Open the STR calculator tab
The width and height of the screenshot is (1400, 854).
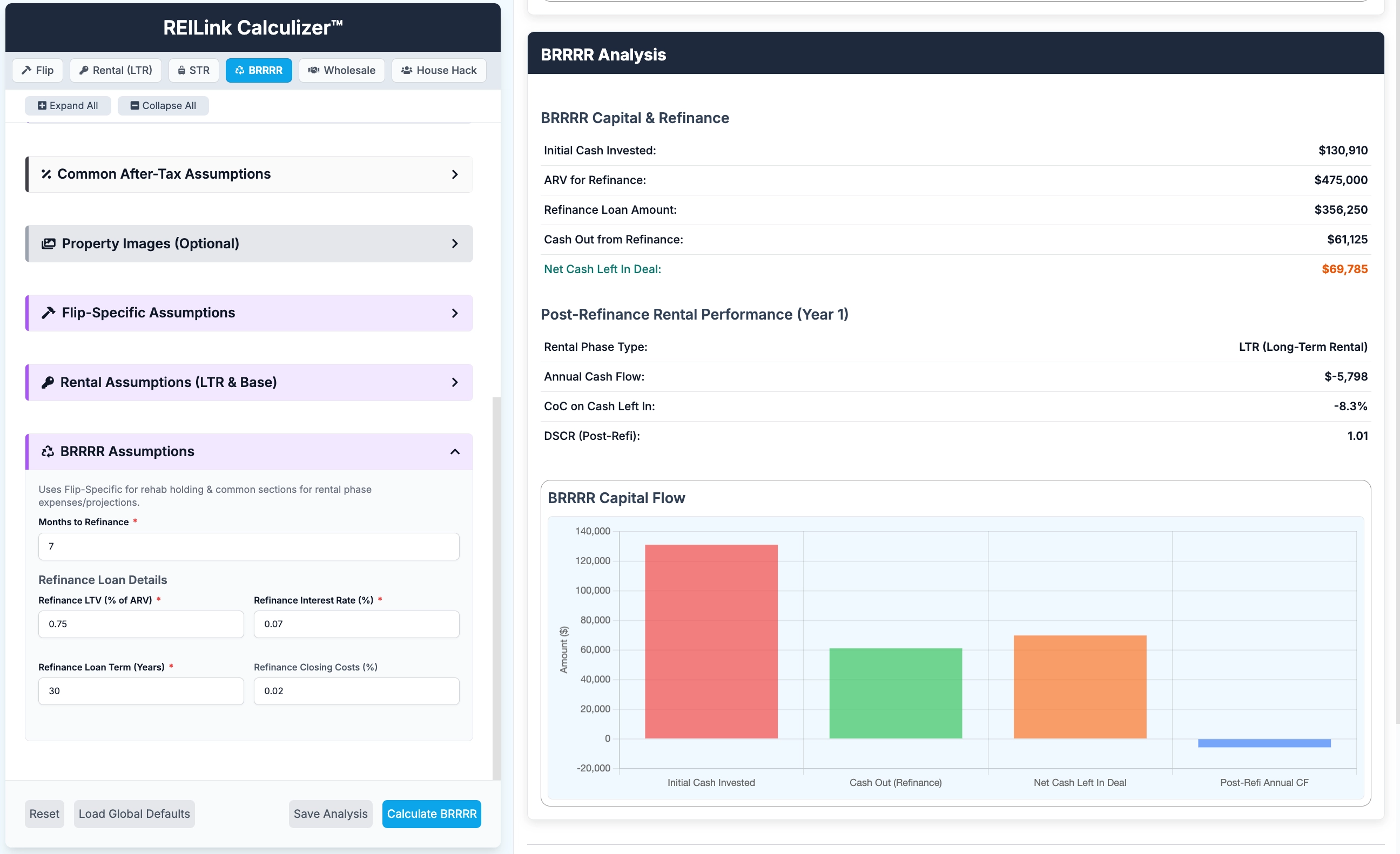[194, 70]
